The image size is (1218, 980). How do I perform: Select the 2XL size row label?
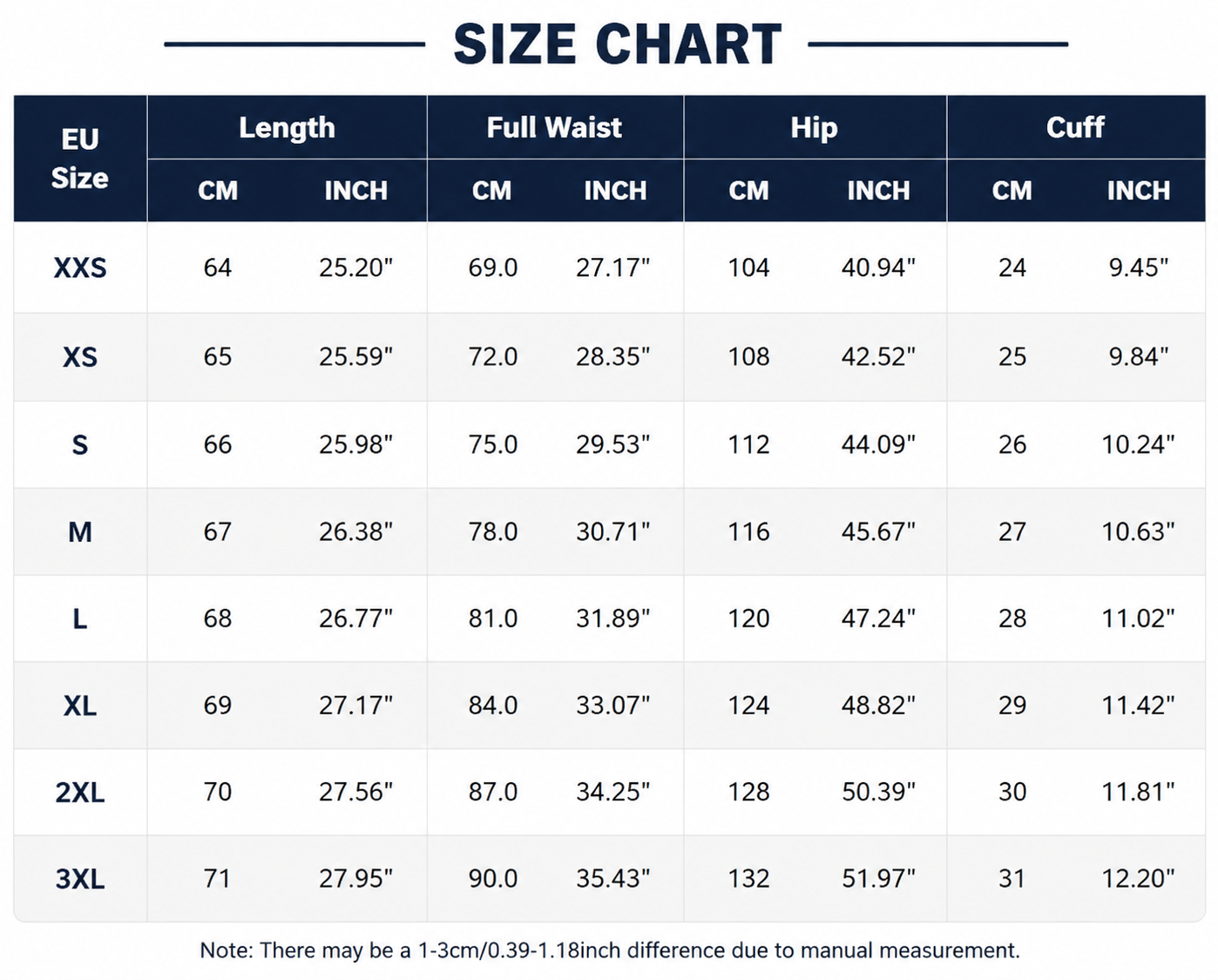point(80,792)
